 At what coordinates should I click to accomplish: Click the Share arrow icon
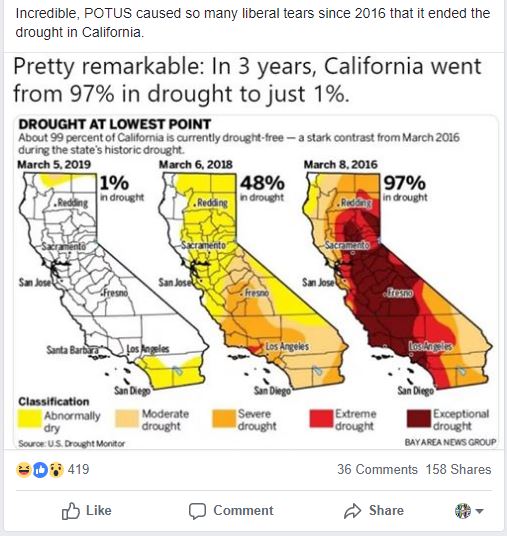point(352,511)
